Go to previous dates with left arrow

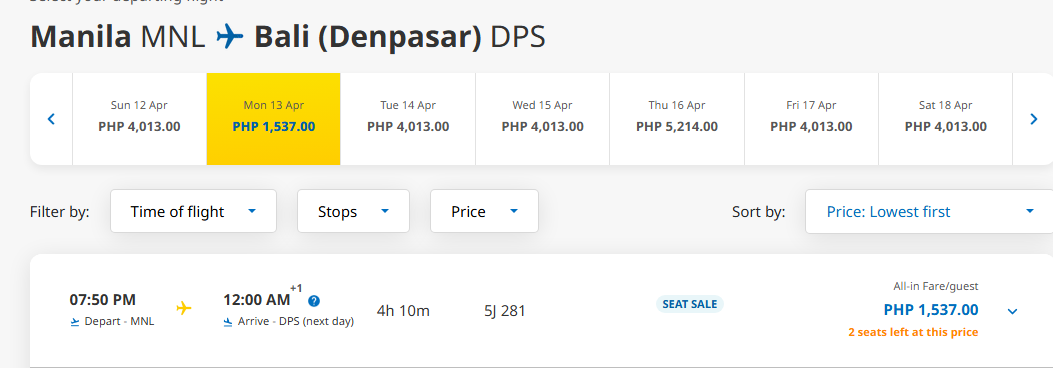51,120
